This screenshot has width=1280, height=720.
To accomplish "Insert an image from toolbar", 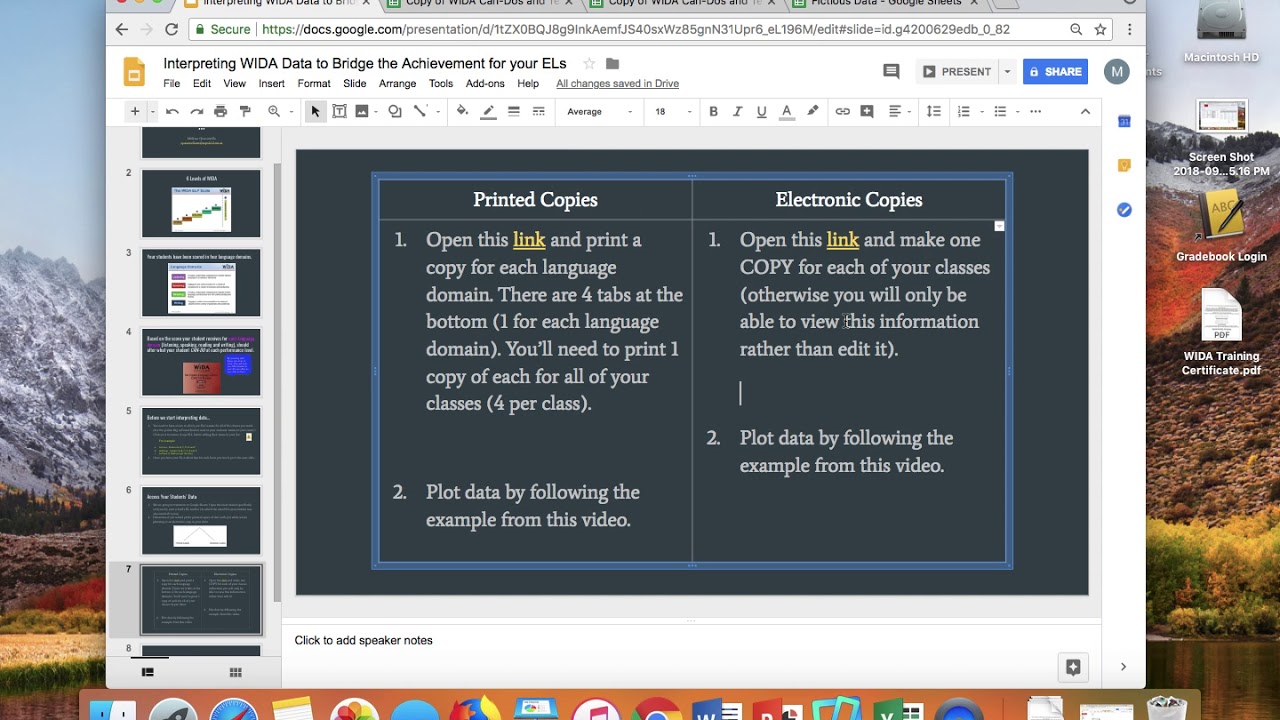I will click(361, 111).
